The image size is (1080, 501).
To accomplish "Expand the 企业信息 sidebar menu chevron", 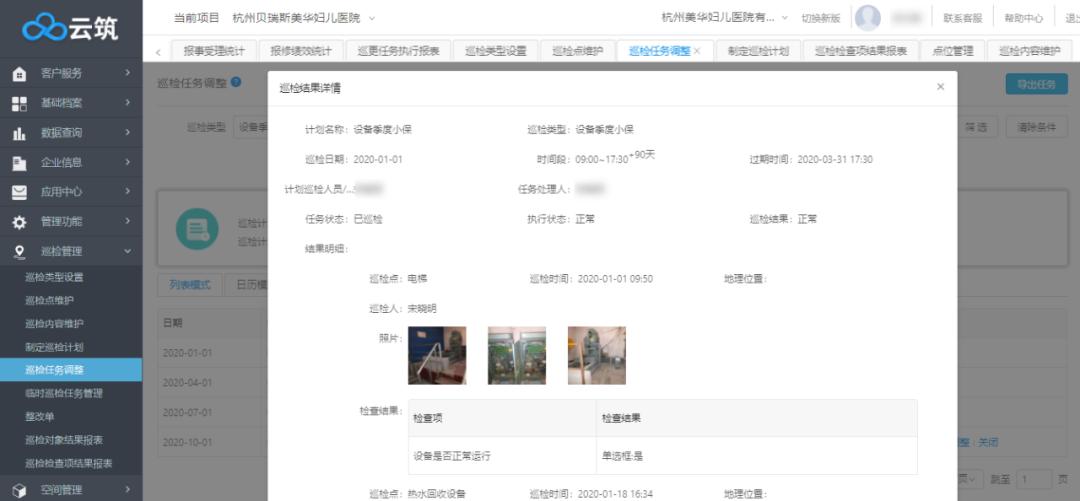I will (x=127, y=162).
